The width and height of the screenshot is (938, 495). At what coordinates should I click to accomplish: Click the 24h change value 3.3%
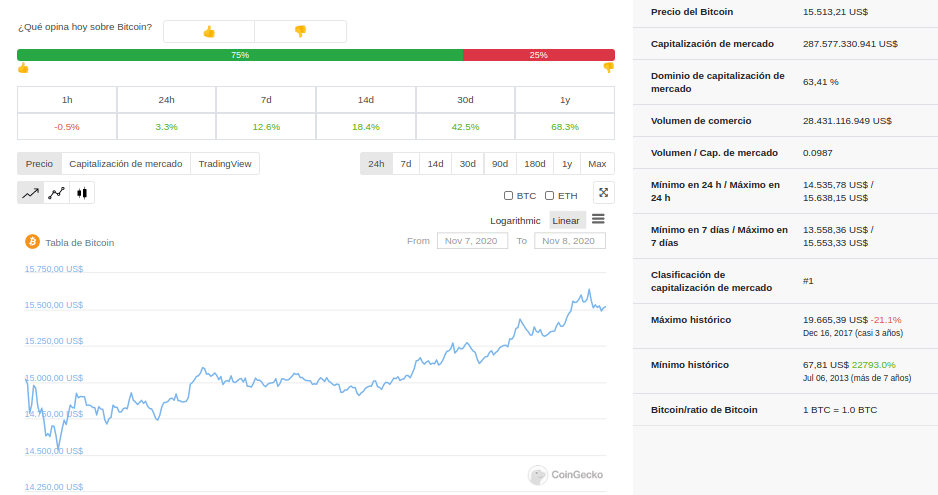pyautogui.click(x=166, y=127)
